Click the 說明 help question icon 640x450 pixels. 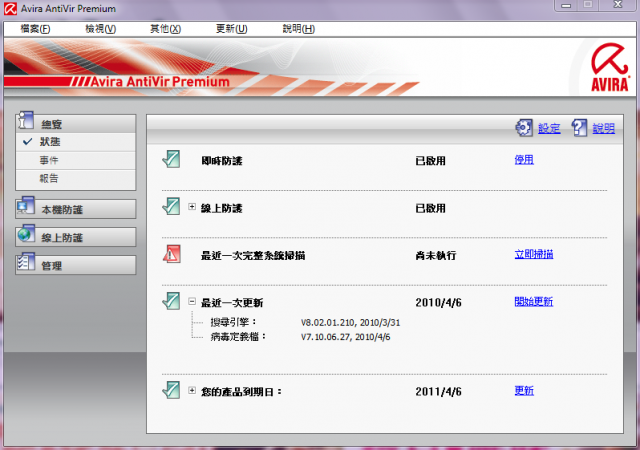tap(579, 128)
